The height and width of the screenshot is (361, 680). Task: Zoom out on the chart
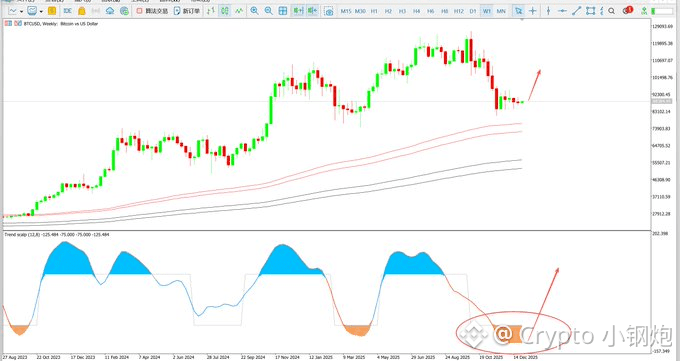(268, 11)
